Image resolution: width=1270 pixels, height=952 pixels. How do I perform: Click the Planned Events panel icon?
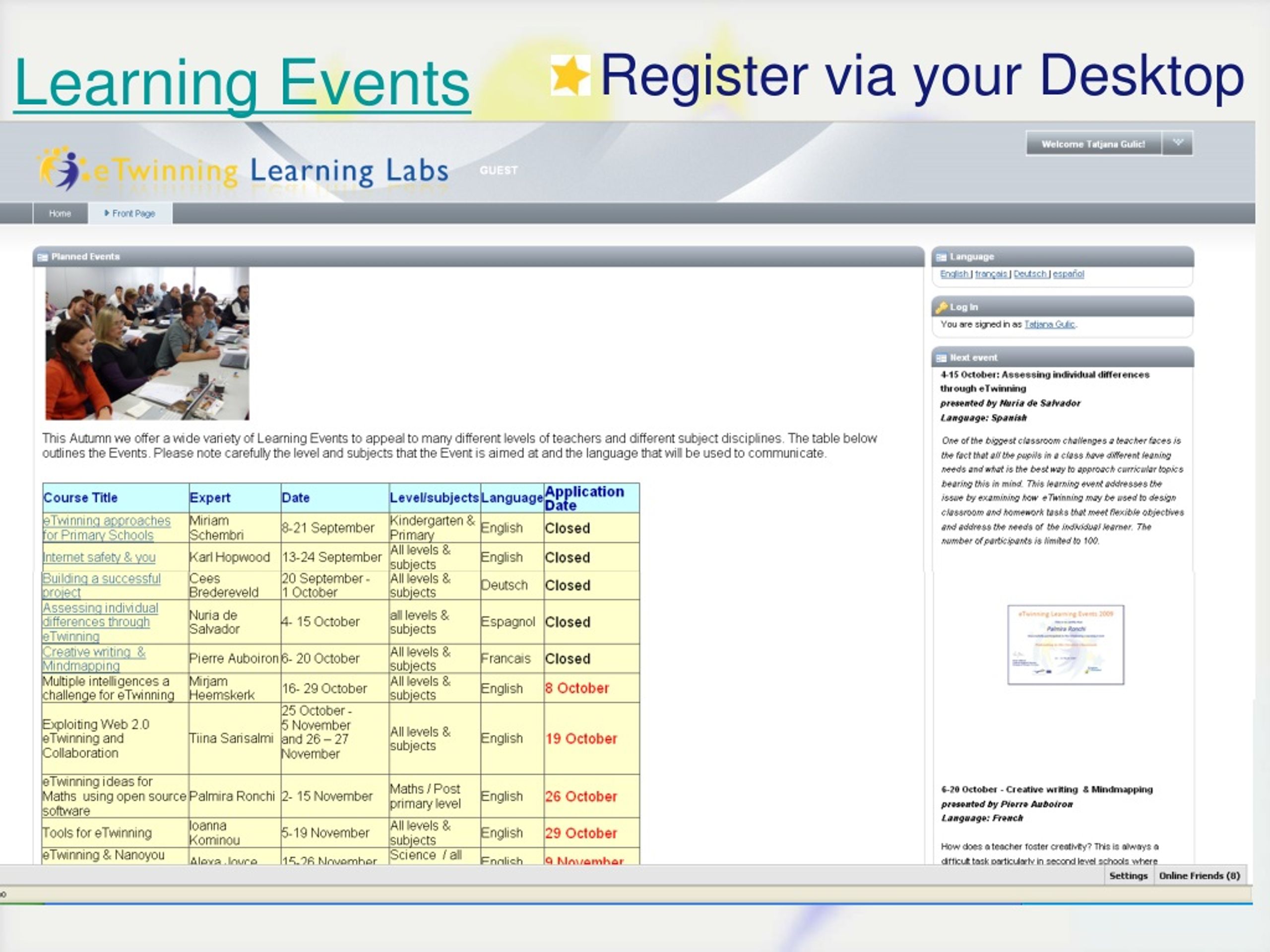(43, 257)
